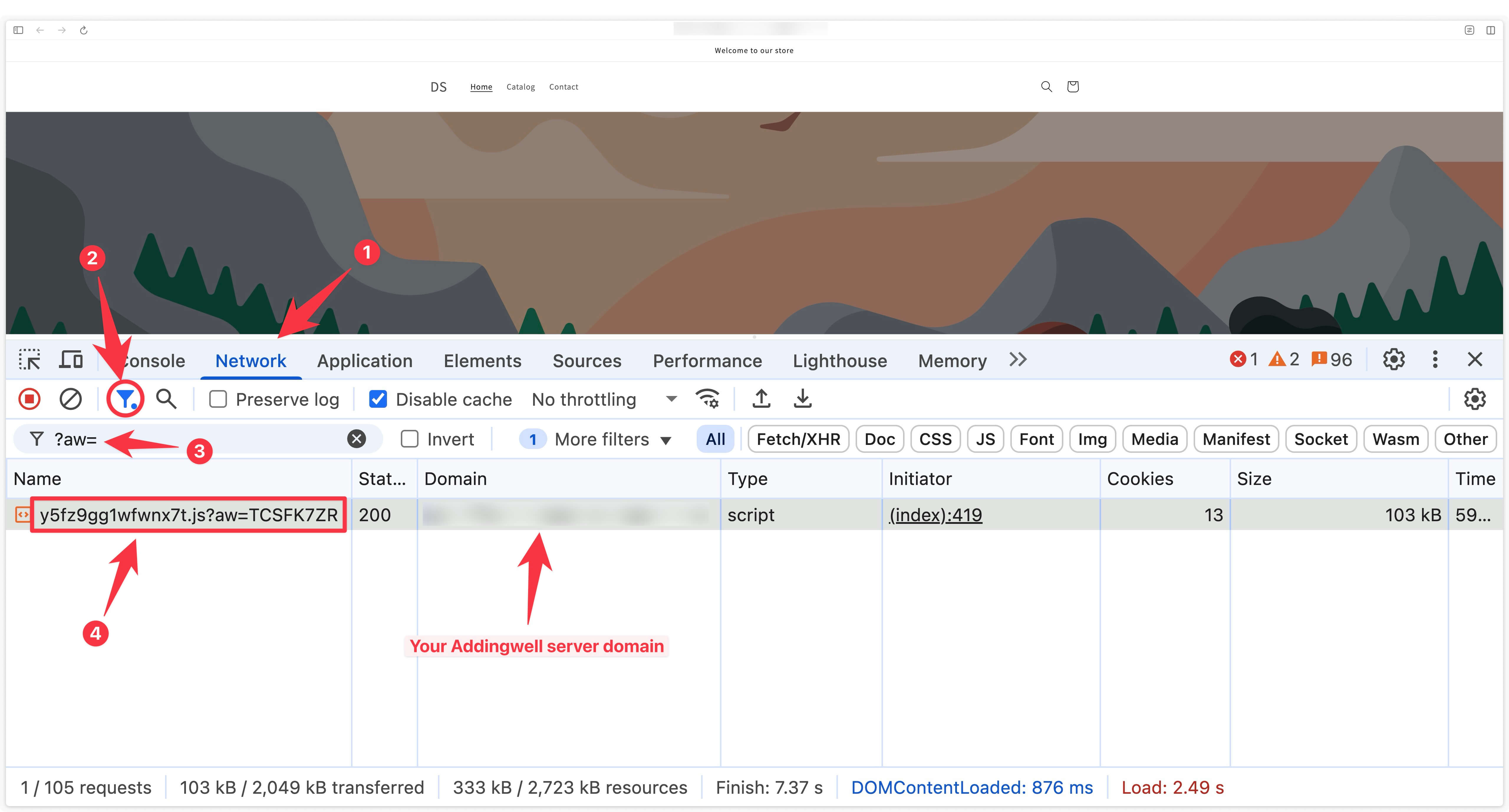The height and width of the screenshot is (812, 1509).
Task: Filter requests by Manifest type
Action: pos(1236,439)
